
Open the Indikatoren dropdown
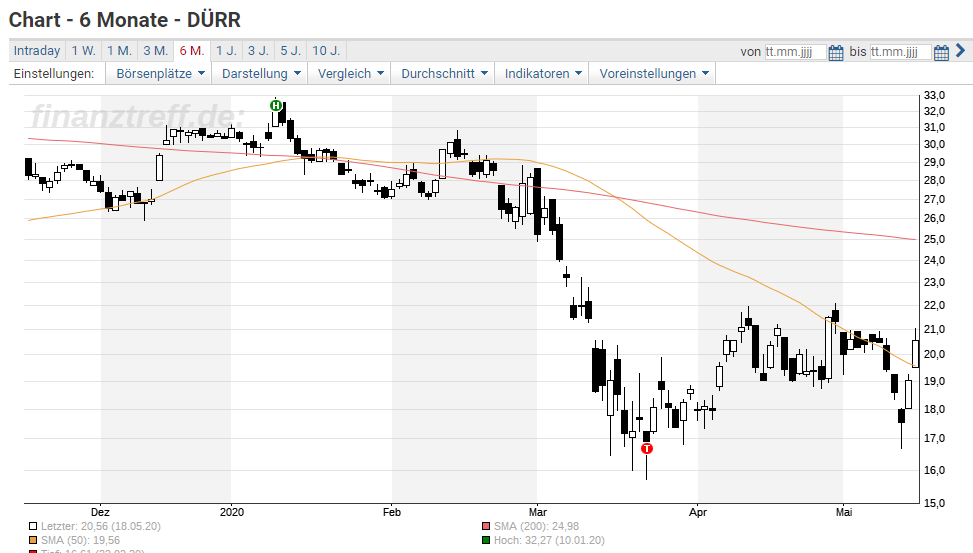542,73
